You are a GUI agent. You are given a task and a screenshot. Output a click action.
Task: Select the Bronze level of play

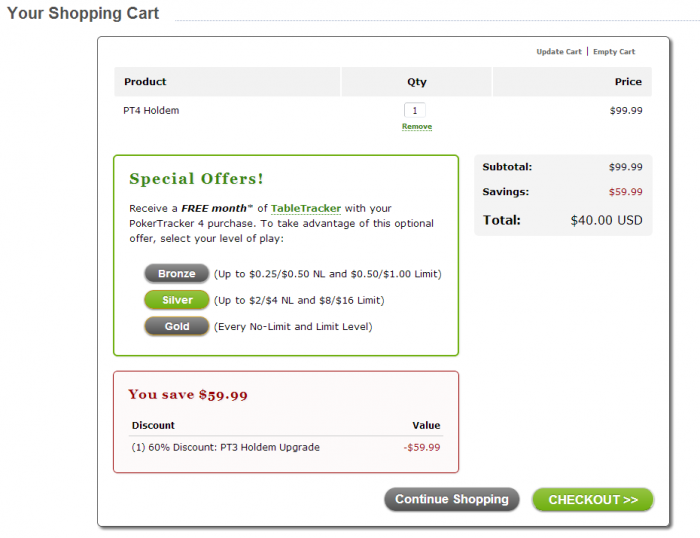(x=177, y=273)
